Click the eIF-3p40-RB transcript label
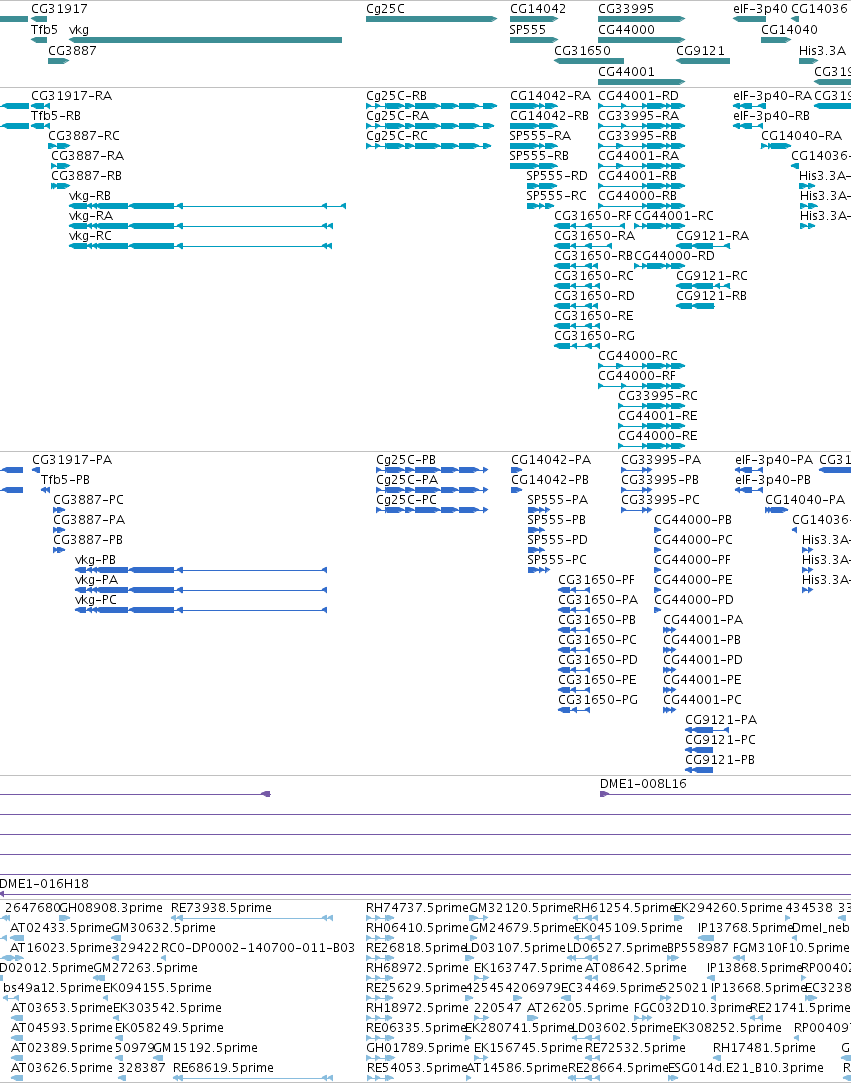 point(772,116)
